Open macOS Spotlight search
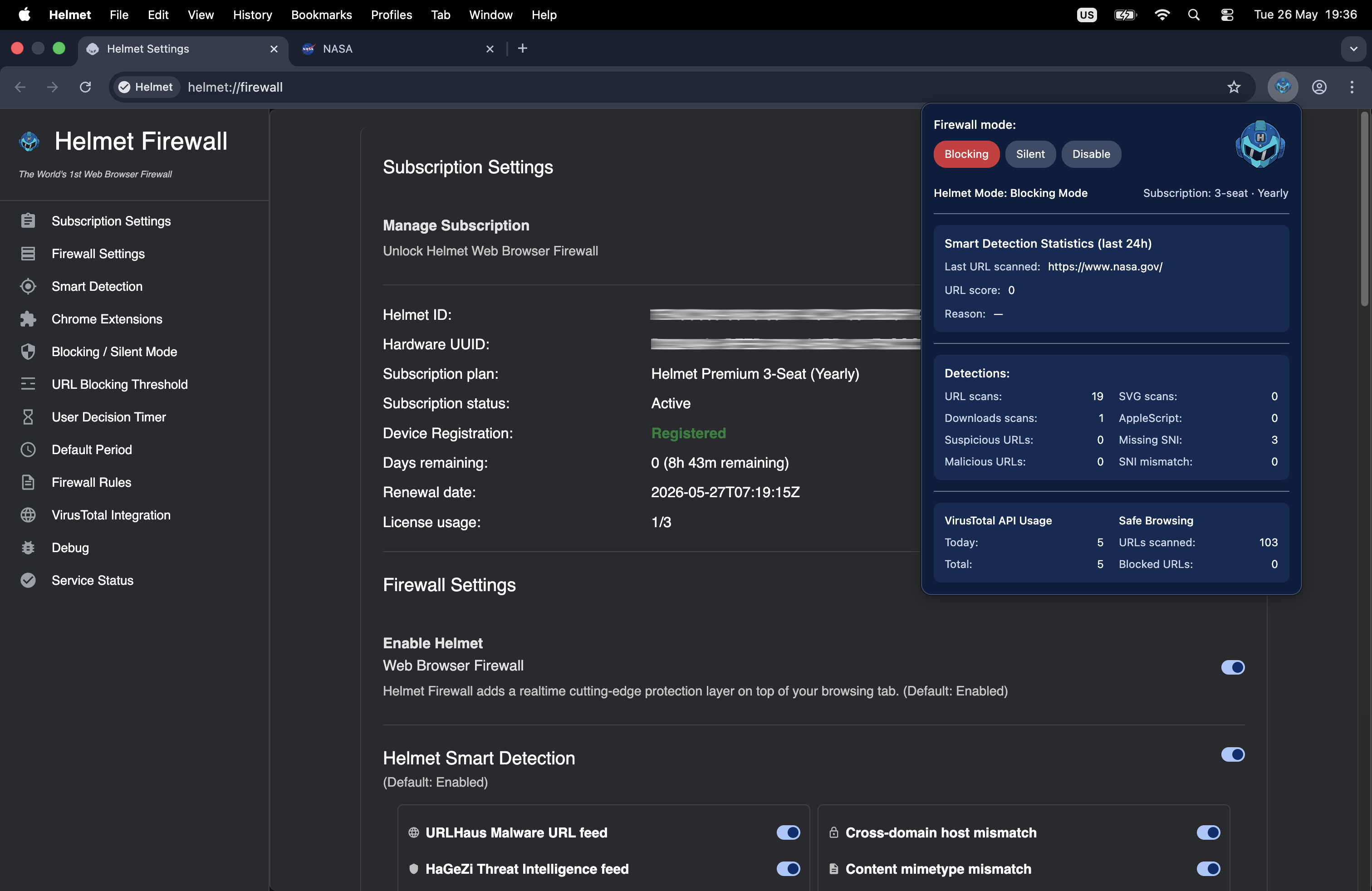This screenshot has width=1372, height=891. coord(1194,15)
